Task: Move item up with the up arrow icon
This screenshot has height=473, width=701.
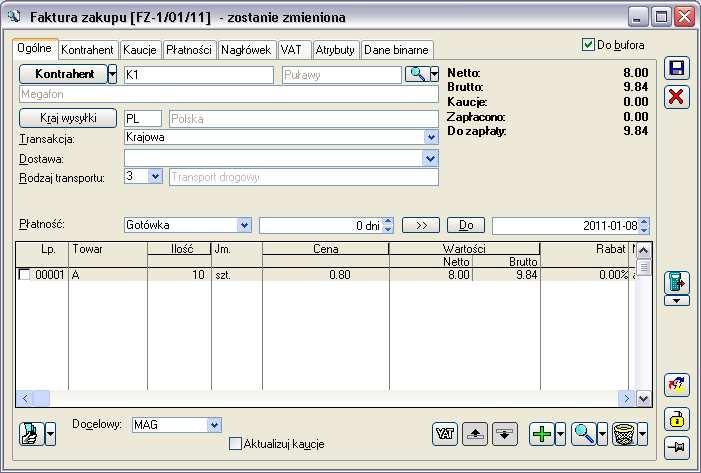Action: 475,434
